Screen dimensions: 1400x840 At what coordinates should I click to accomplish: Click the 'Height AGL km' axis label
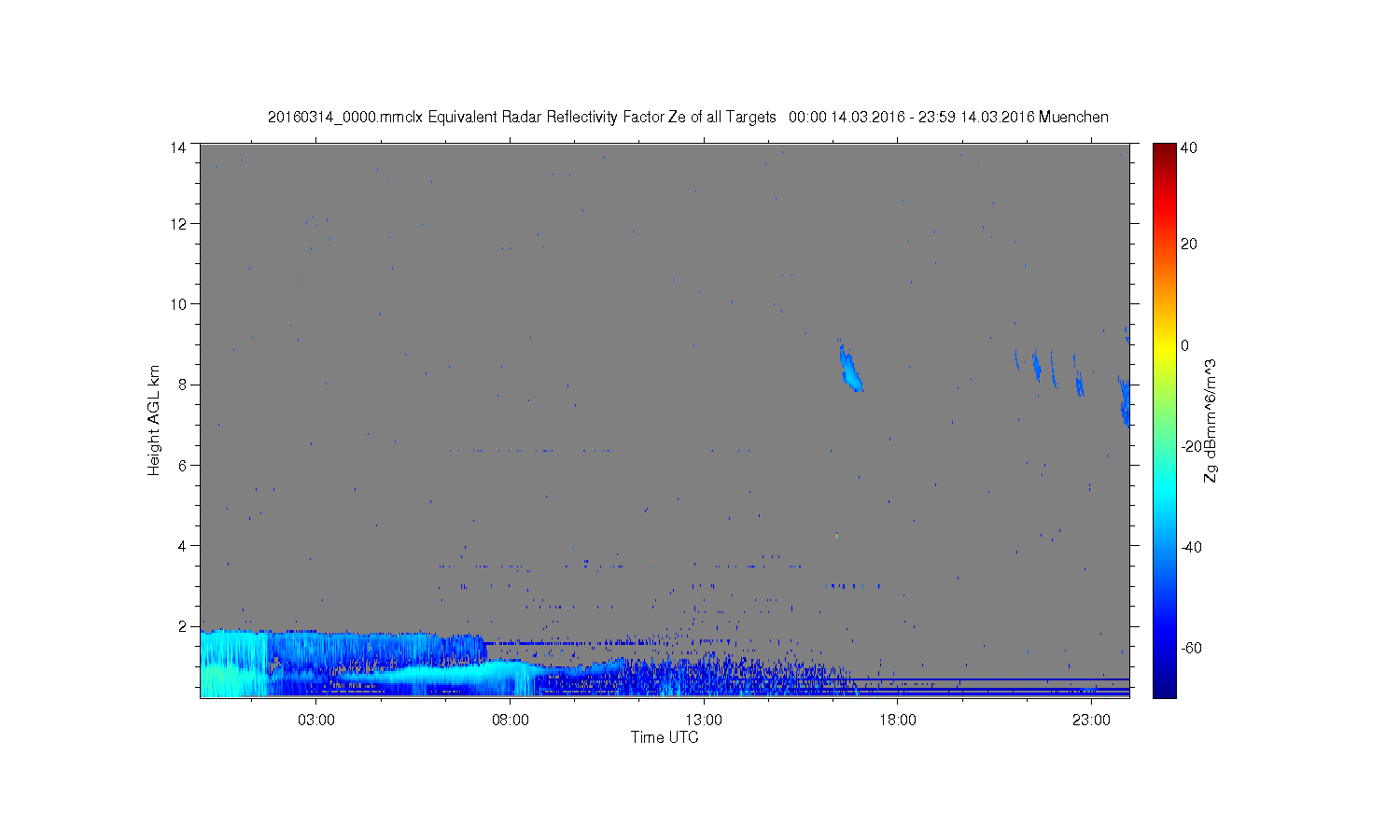click(154, 420)
